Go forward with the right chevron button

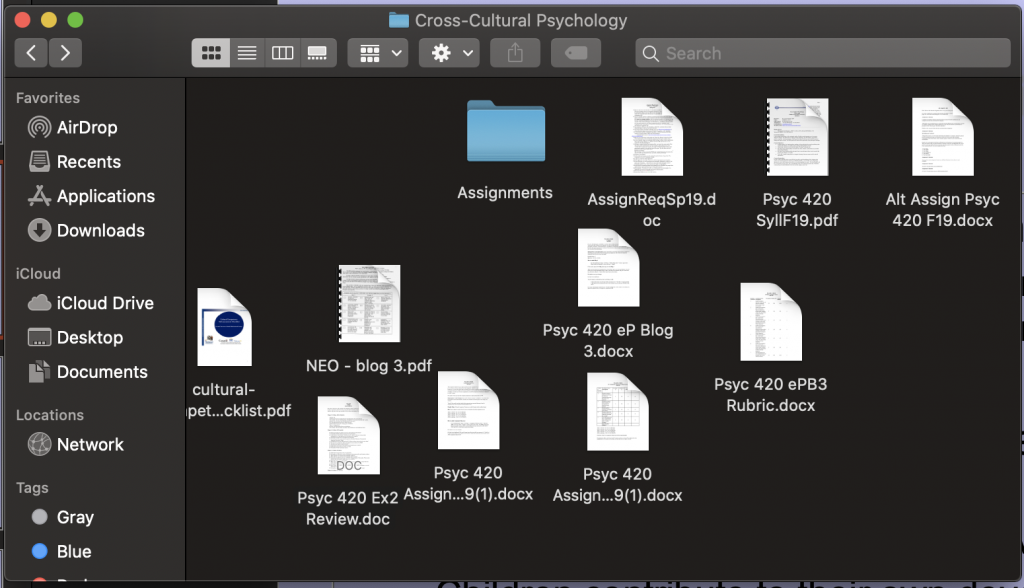[x=65, y=53]
